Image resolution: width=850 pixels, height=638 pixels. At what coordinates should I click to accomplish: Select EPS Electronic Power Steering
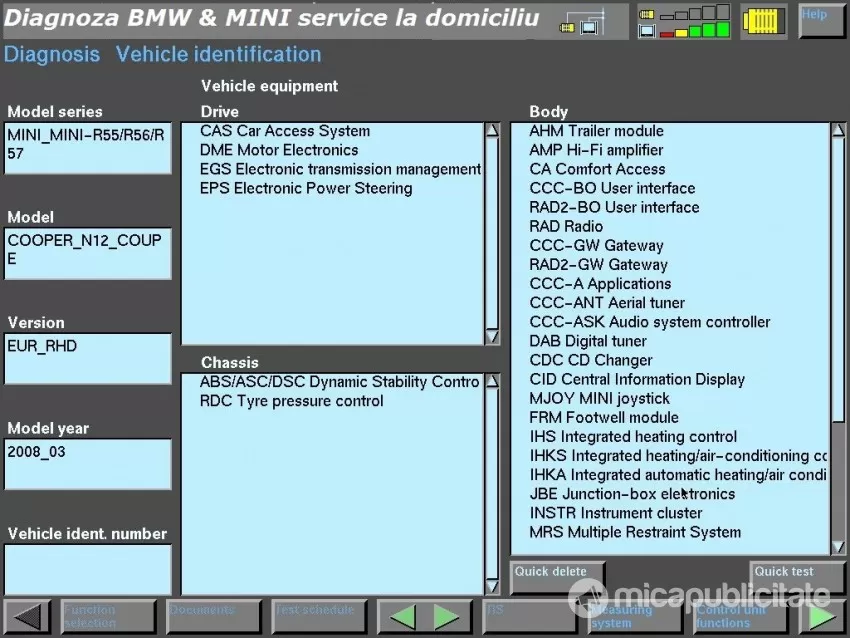point(306,188)
